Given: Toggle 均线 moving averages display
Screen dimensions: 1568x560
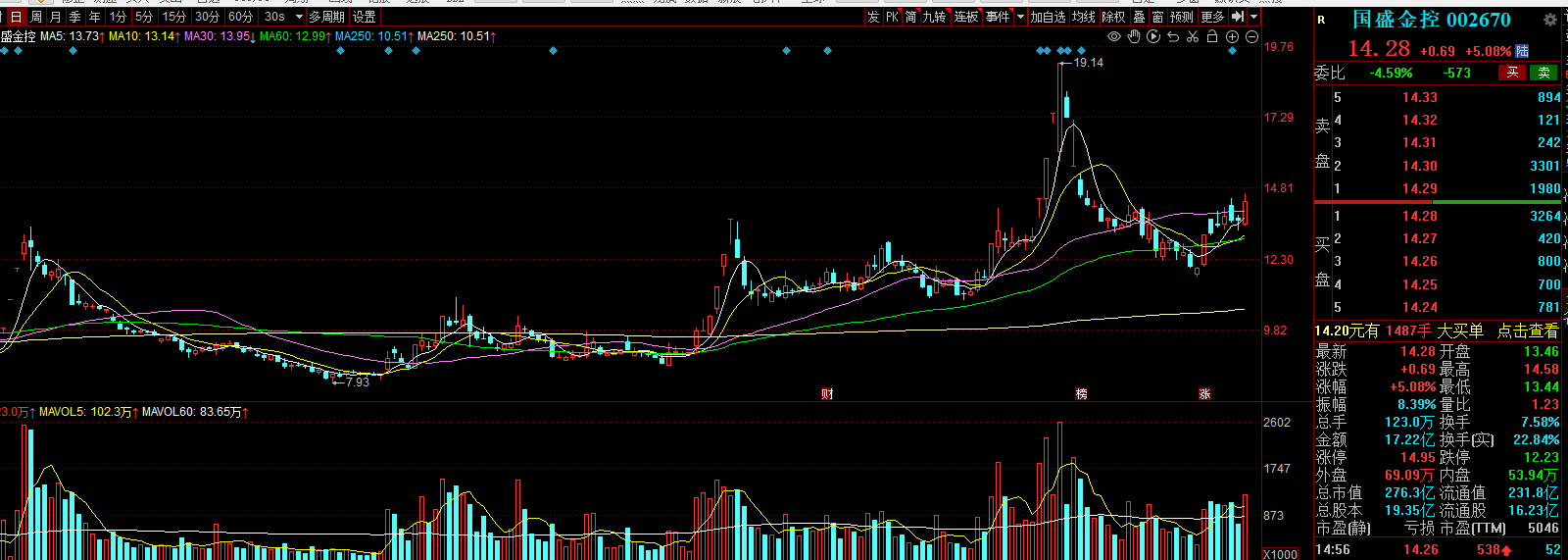Looking at the screenshot, I should (x=1083, y=17).
